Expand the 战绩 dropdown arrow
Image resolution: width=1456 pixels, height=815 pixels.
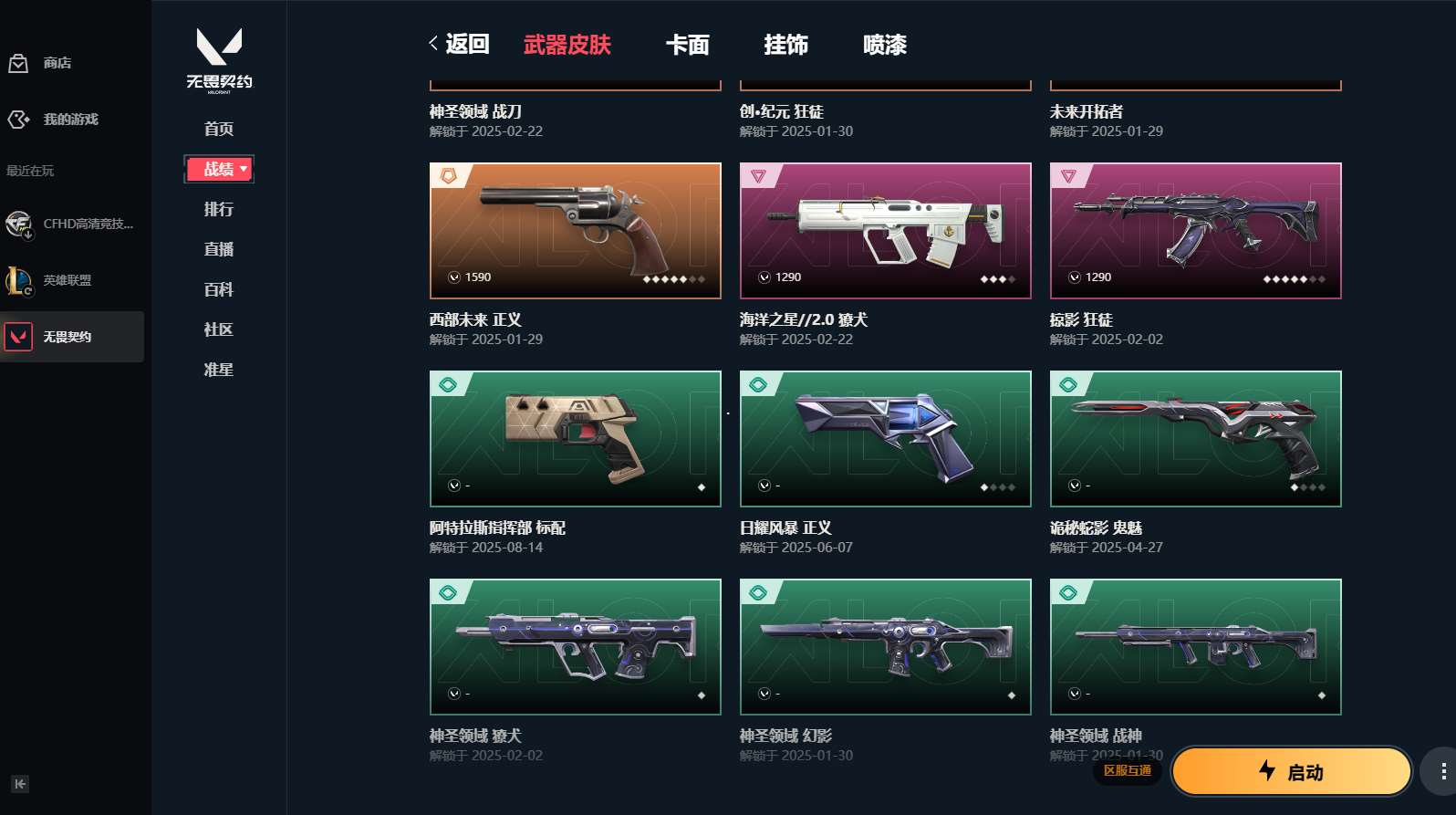click(244, 170)
